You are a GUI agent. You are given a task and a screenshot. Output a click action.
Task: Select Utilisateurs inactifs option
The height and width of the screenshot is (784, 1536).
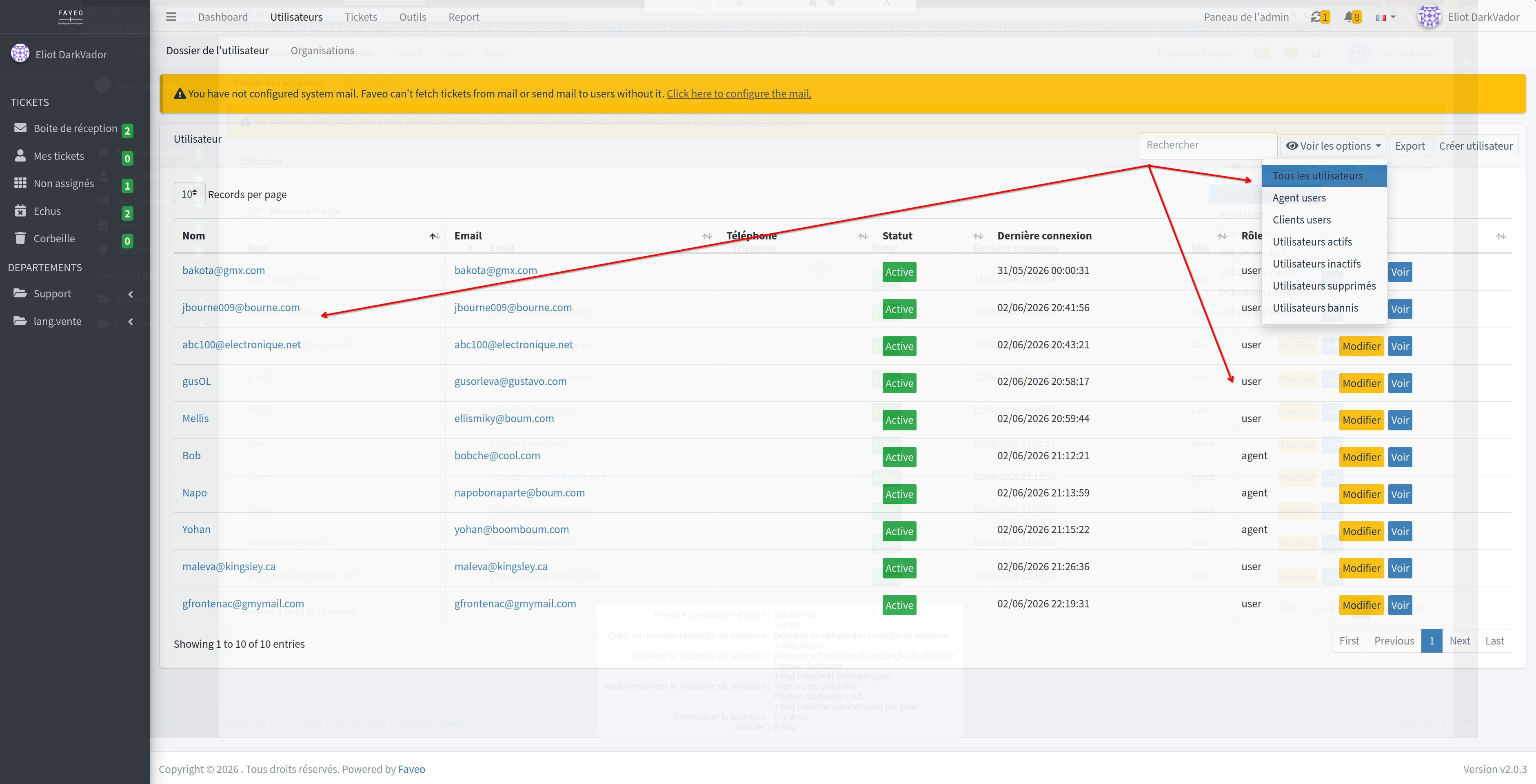(x=1324, y=264)
